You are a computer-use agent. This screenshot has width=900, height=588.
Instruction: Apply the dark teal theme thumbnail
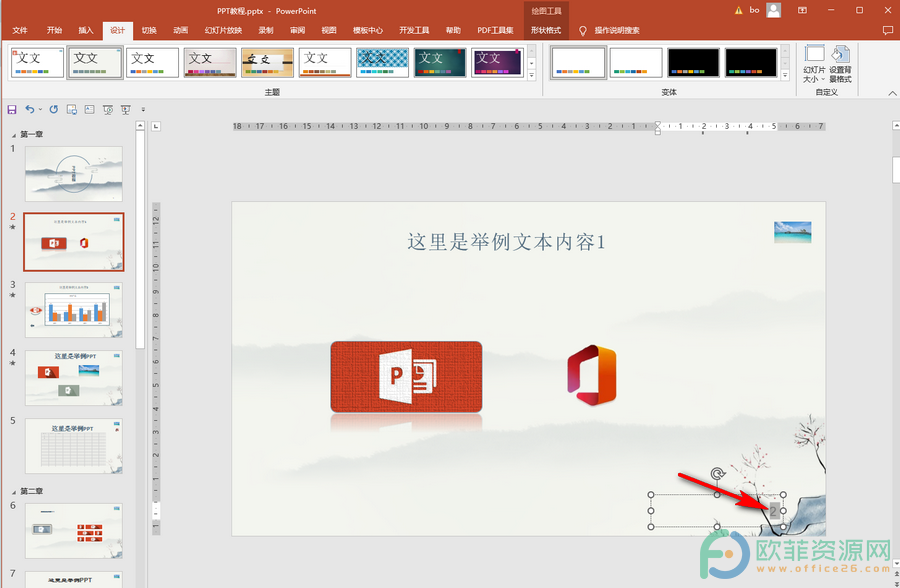[x=440, y=63]
